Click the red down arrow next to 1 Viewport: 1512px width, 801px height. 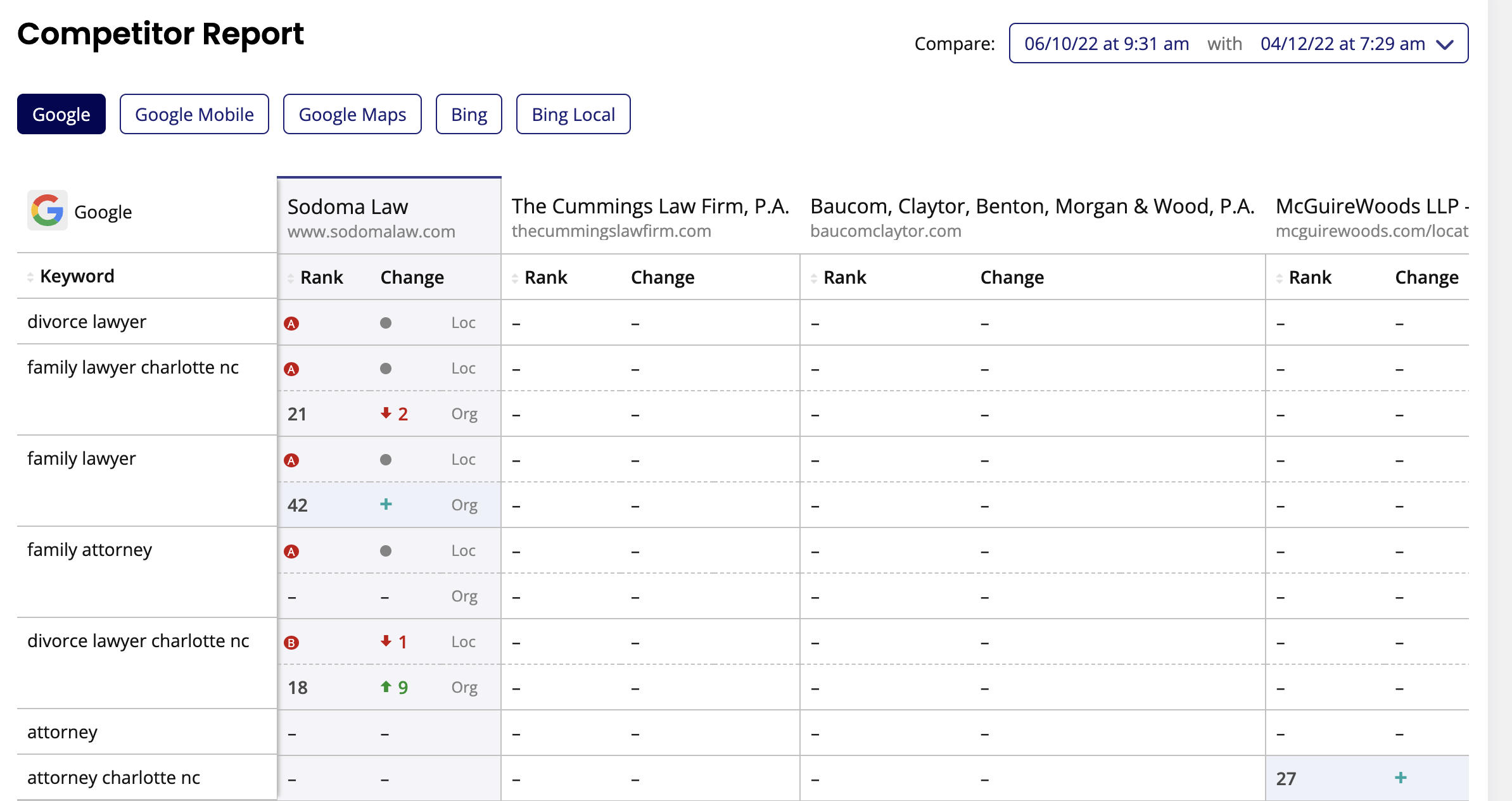click(x=386, y=641)
